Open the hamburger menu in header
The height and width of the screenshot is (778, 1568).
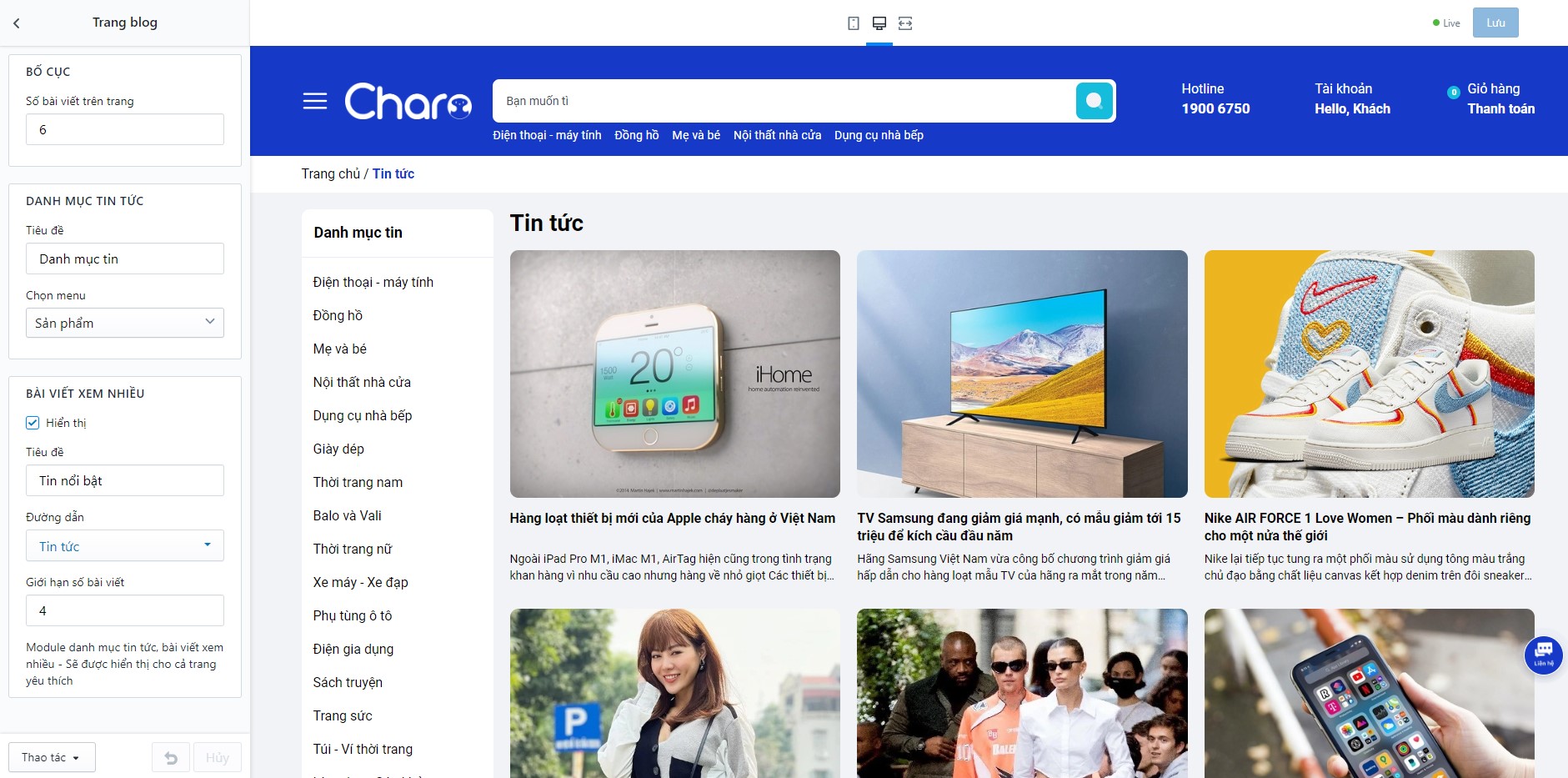click(x=315, y=102)
